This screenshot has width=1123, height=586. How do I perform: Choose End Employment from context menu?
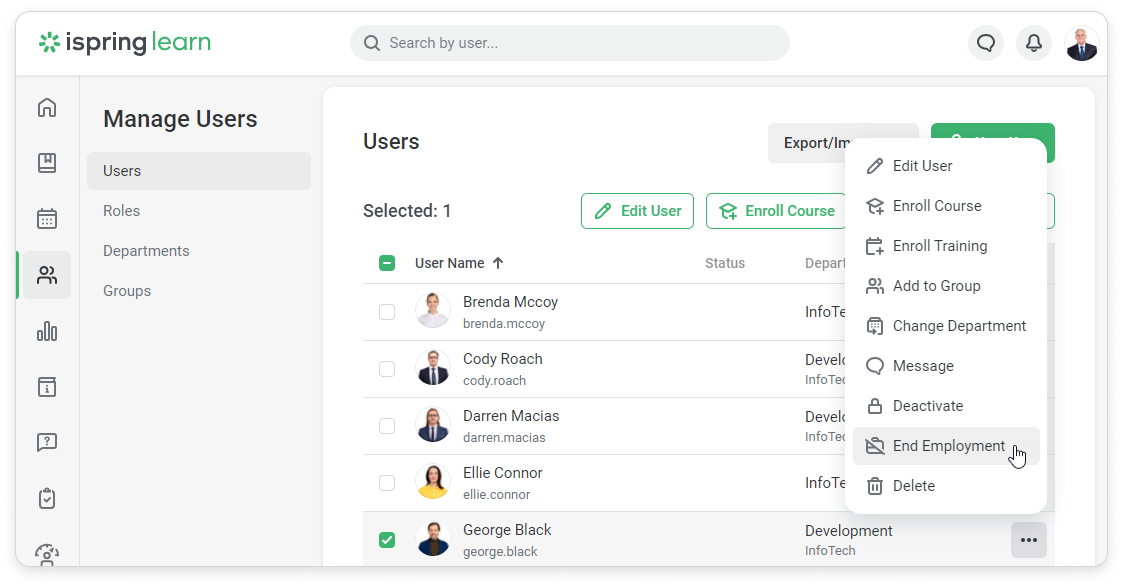click(946, 446)
